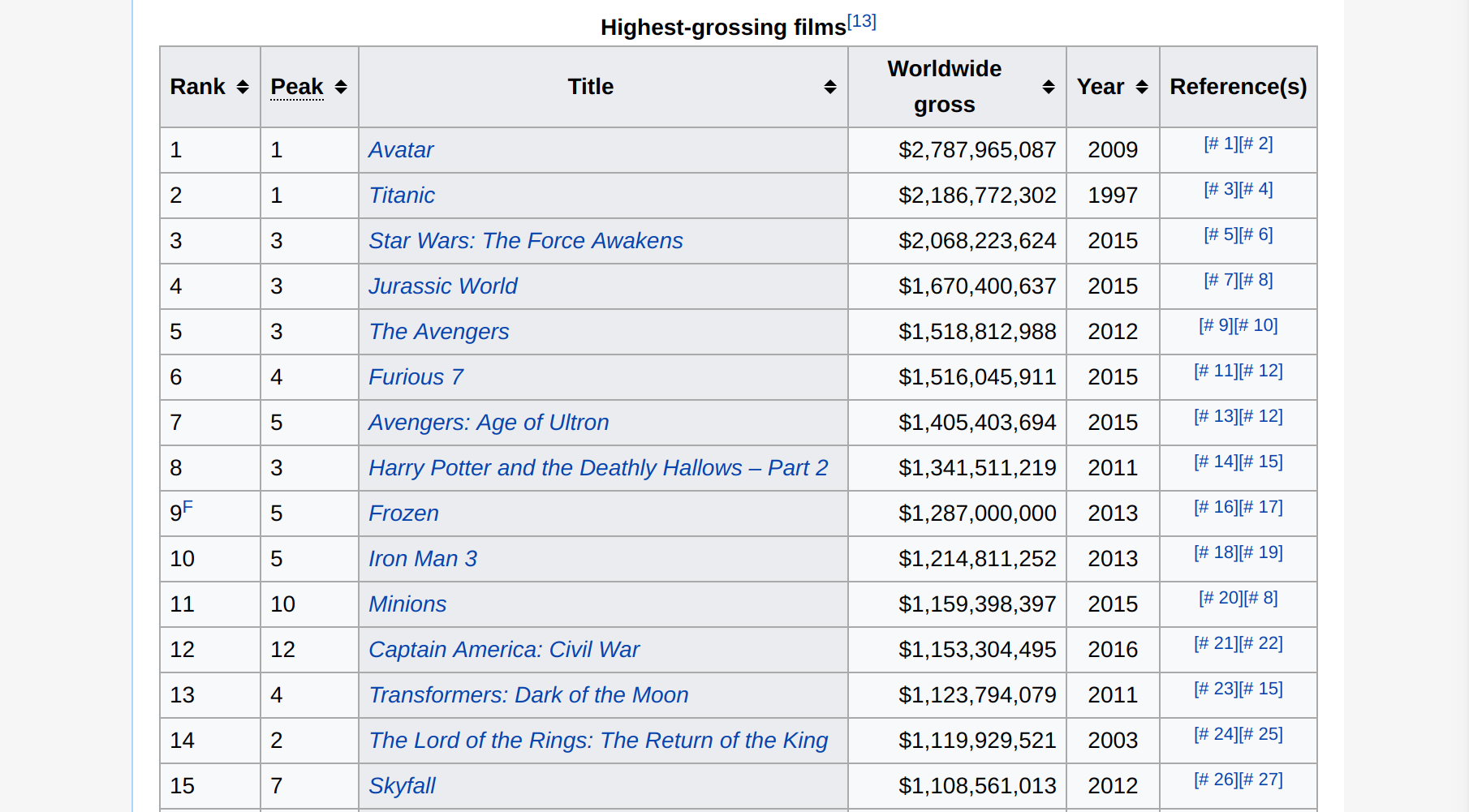Click reference [# 20] in Minions row
The image size is (1469, 812).
[x=1221, y=598]
